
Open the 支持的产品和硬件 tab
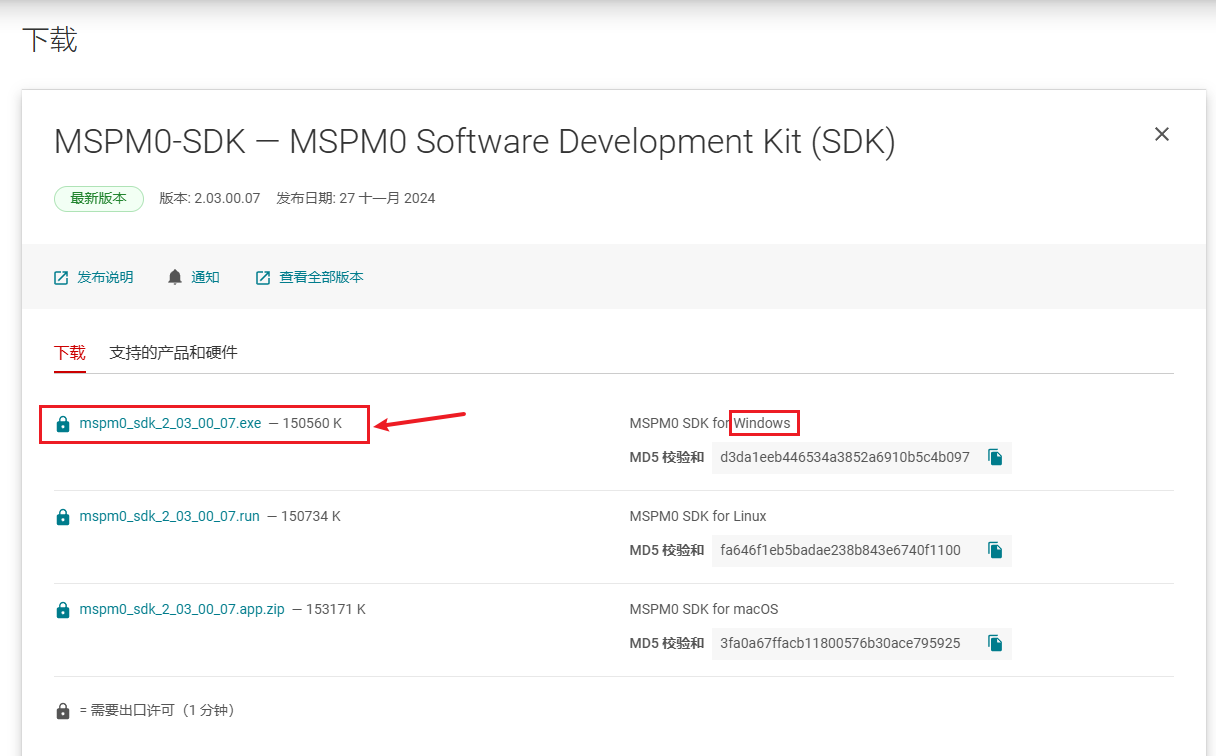173,353
